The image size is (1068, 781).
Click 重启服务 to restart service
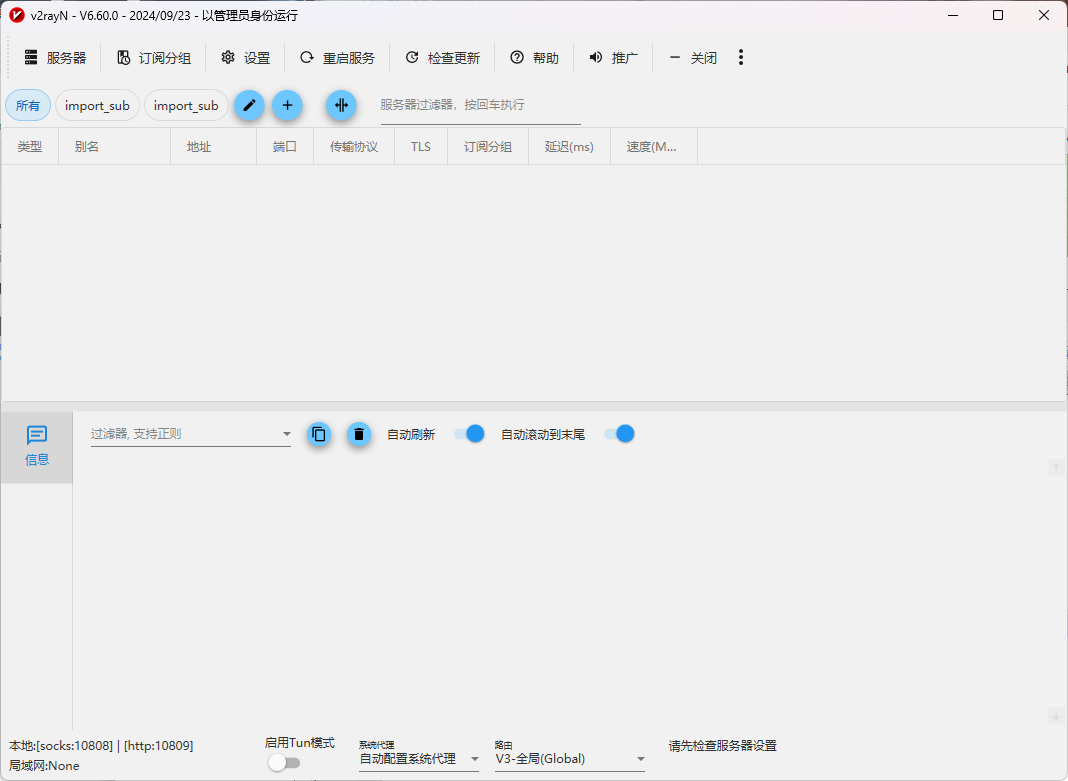[x=338, y=58]
